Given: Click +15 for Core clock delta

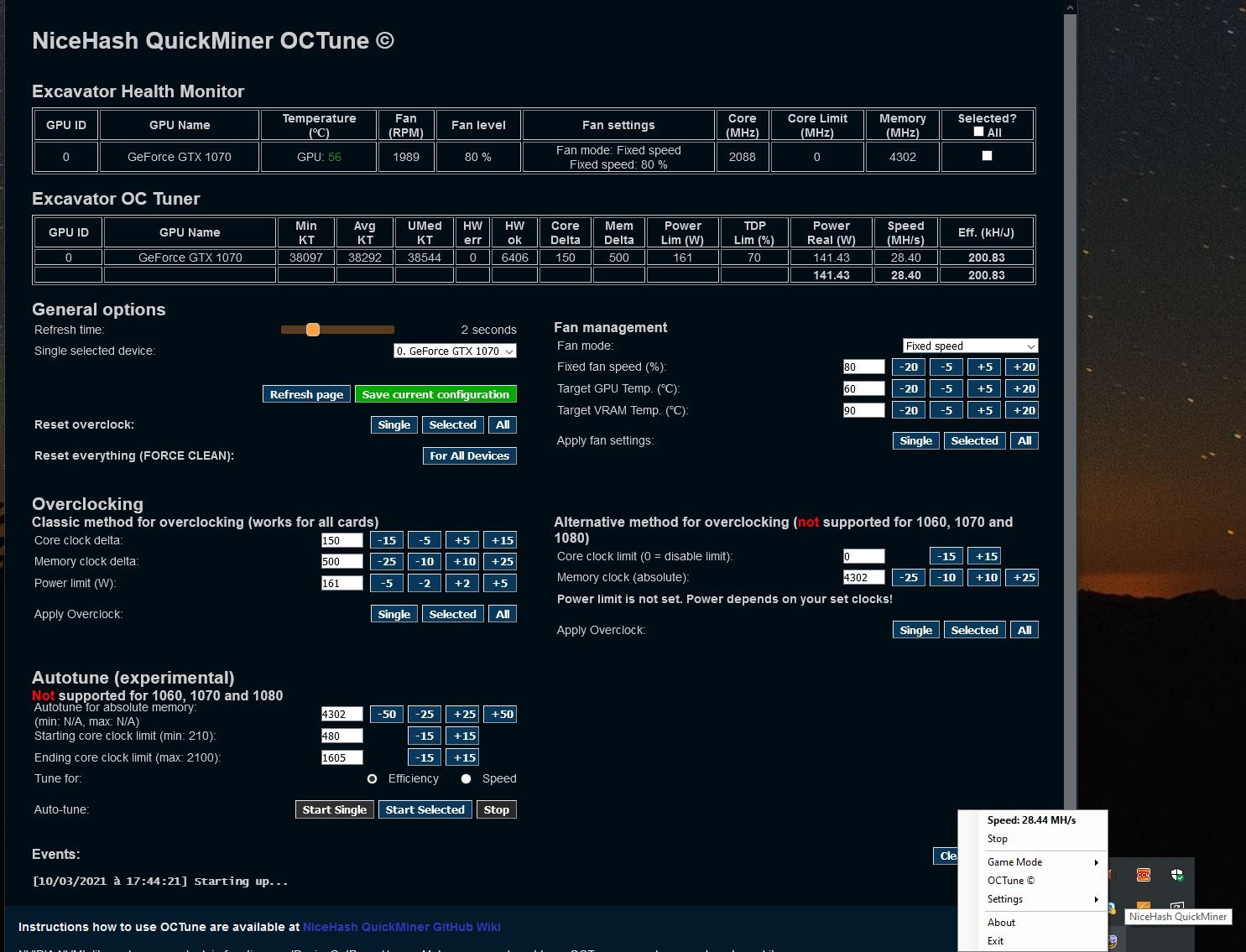Looking at the screenshot, I should [502, 540].
